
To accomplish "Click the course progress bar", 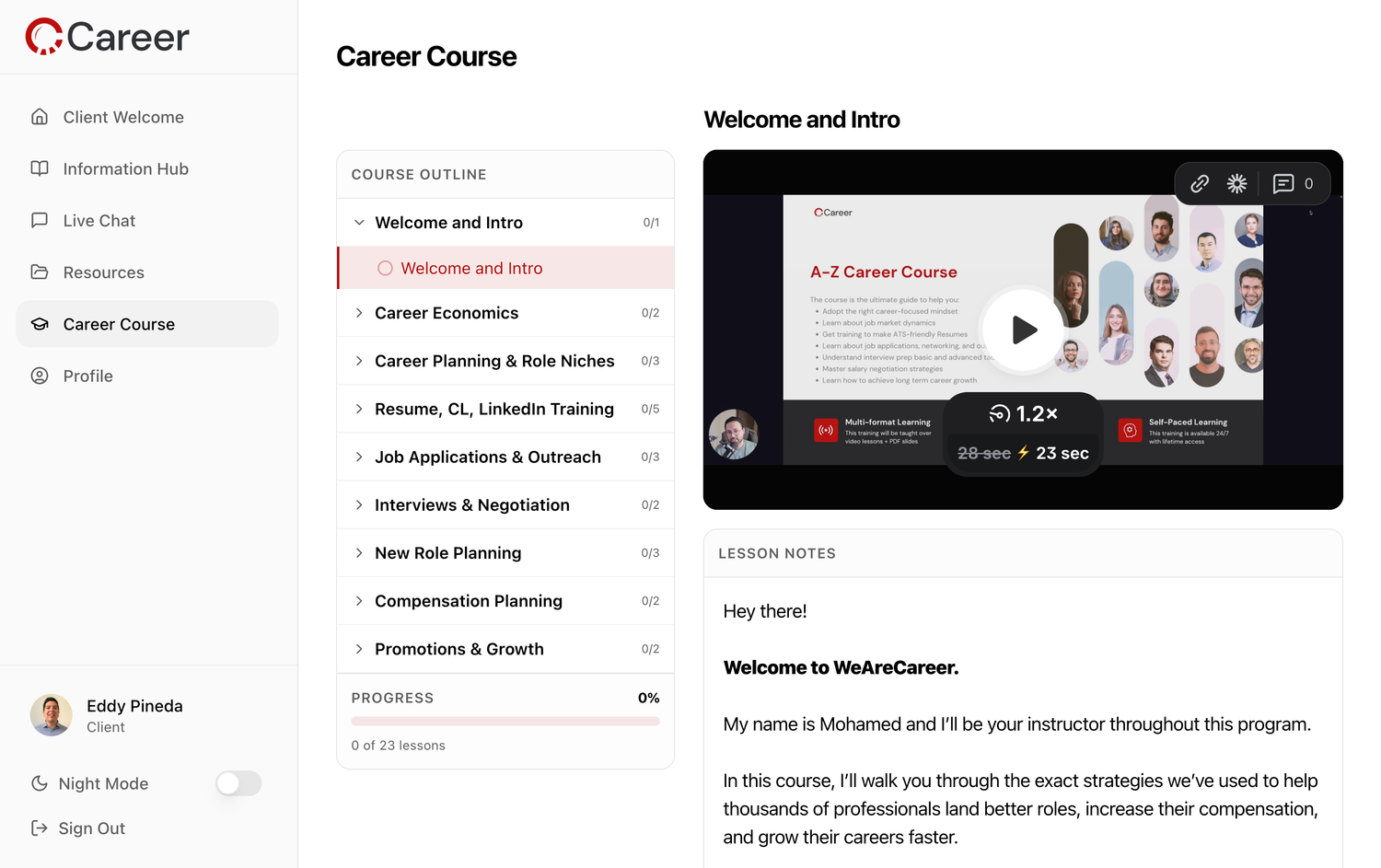I will coord(505,722).
